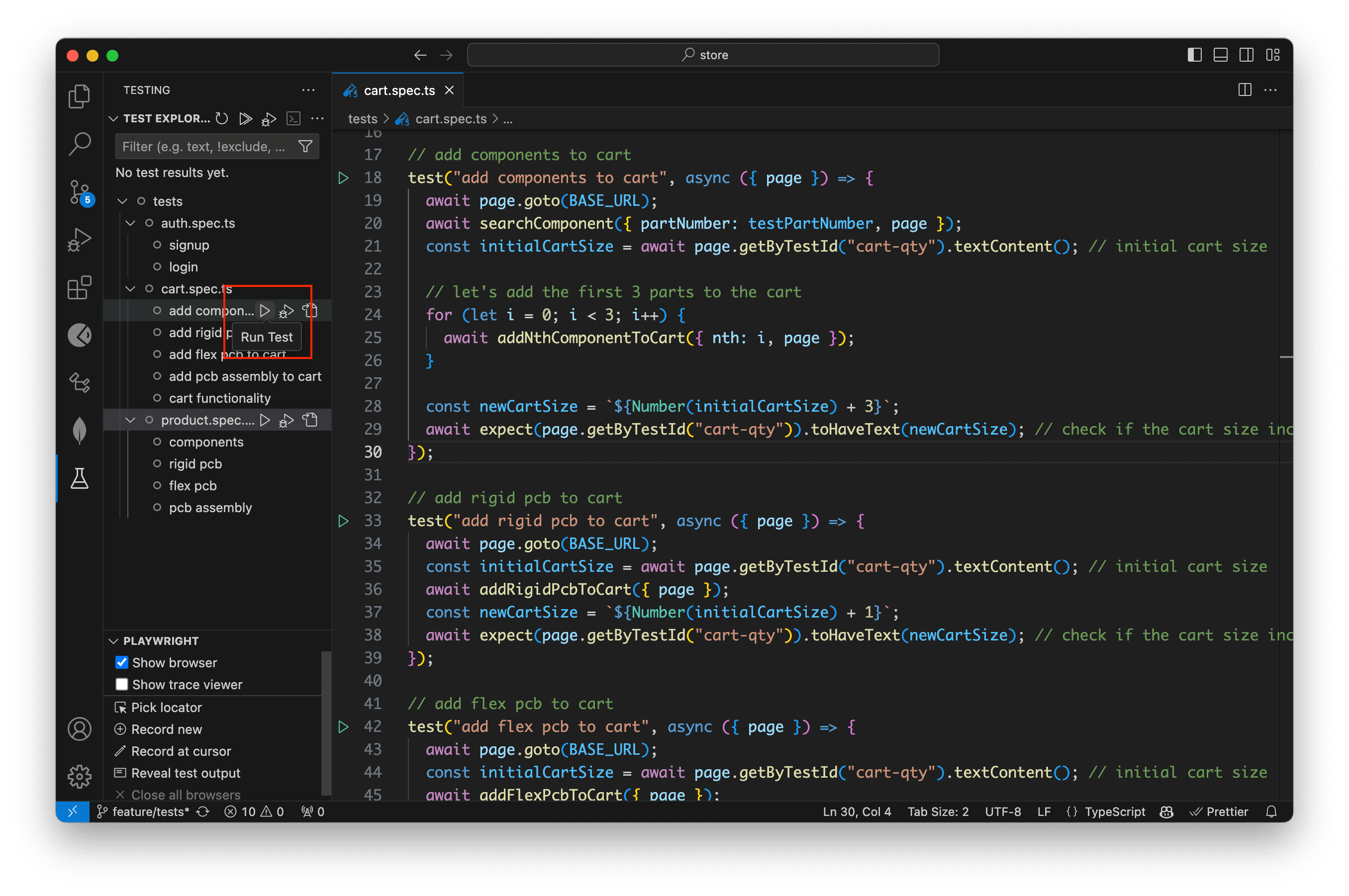Open Testing panel more actions menu

[x=308, y=90]
